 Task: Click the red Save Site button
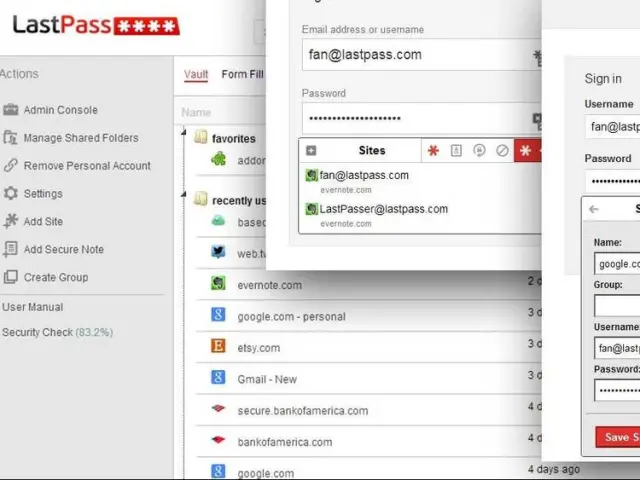[x=618, y=437]
